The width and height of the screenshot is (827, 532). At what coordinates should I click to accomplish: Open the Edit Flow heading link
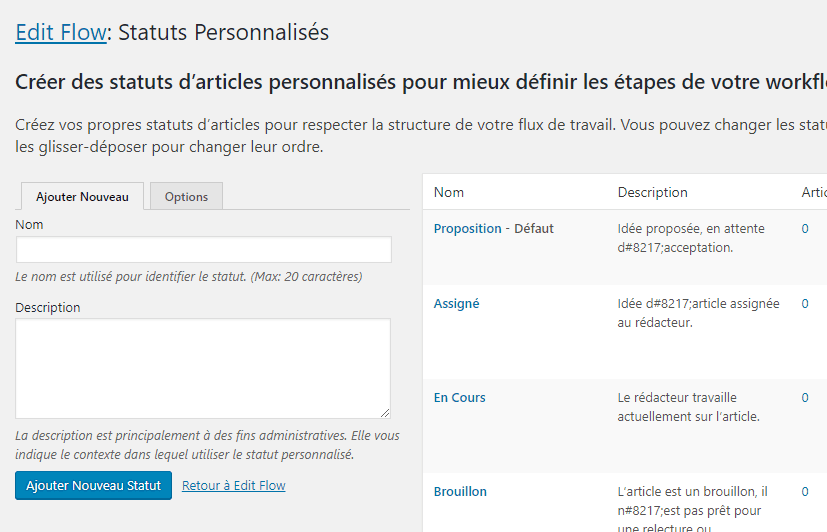coord(61,32)
